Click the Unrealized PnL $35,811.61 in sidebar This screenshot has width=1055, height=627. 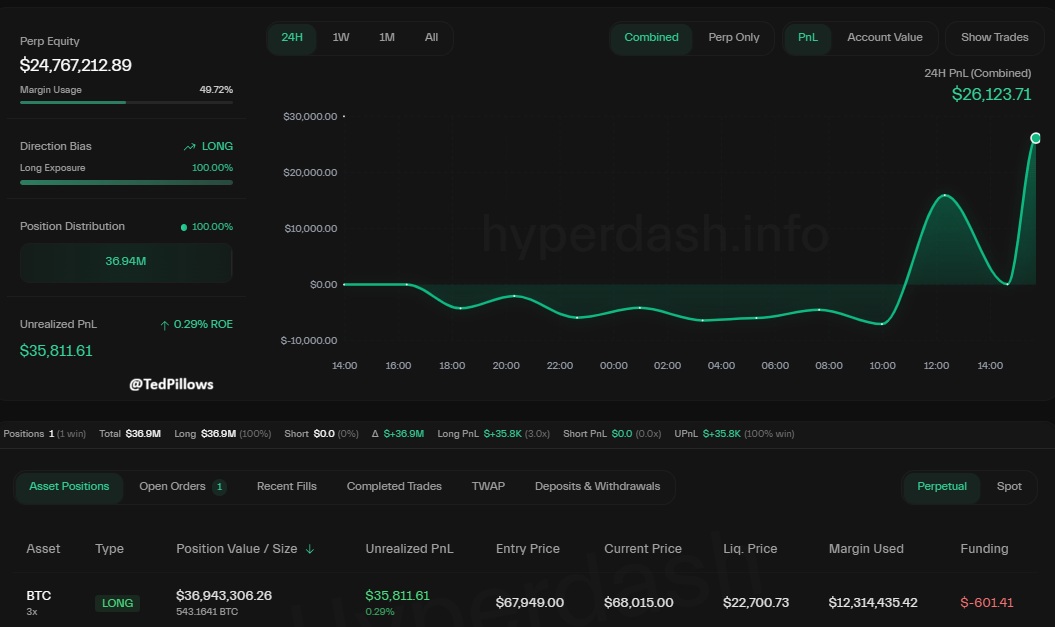coord(56,351)
